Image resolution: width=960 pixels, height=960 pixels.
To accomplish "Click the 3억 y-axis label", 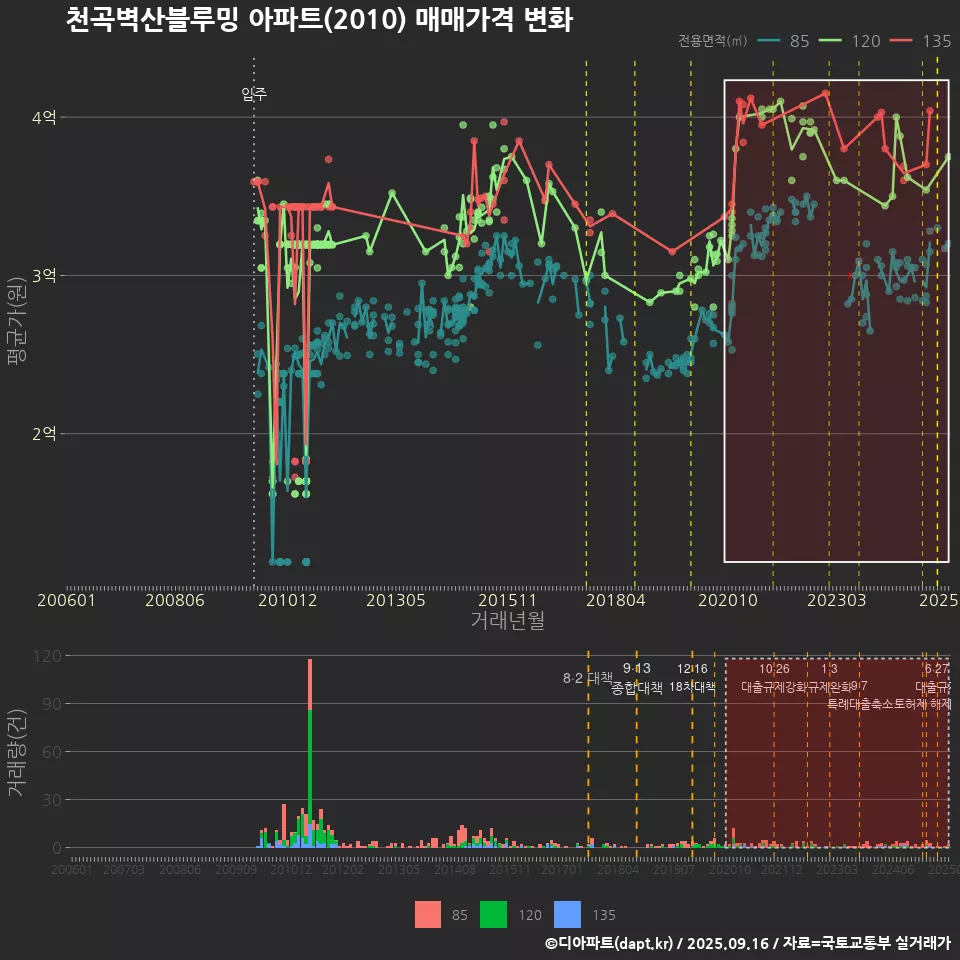I will [x=44, y=276].
